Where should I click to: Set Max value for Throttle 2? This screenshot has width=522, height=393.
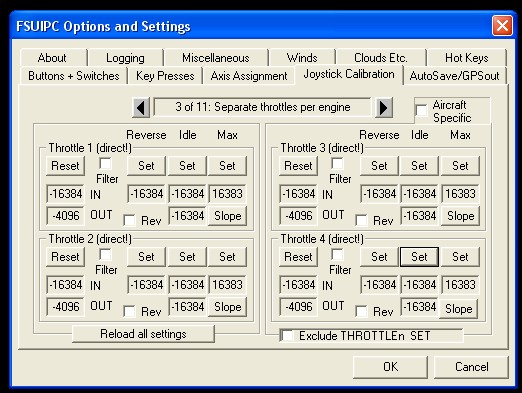(227, 257)
